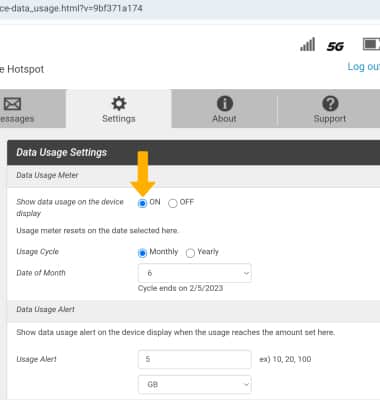Choose Monthly usage cycle
This screenshot has width=380, height=400.
tap(142, 253)
